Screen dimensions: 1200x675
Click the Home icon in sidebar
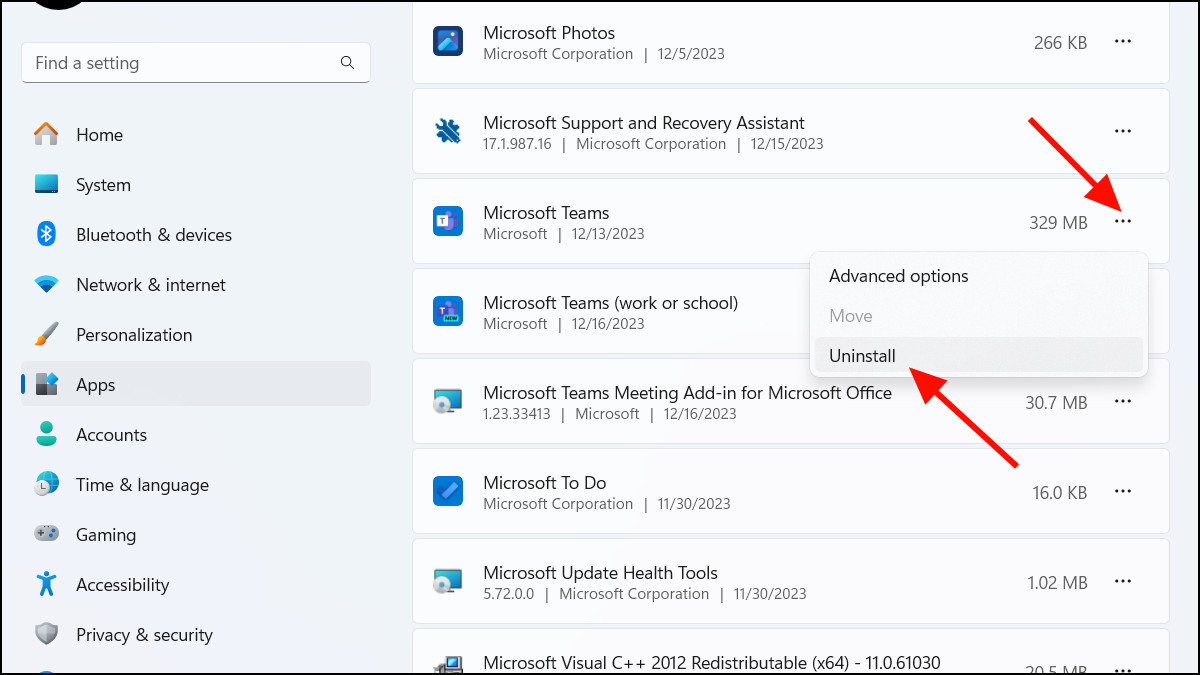point(46,134)
